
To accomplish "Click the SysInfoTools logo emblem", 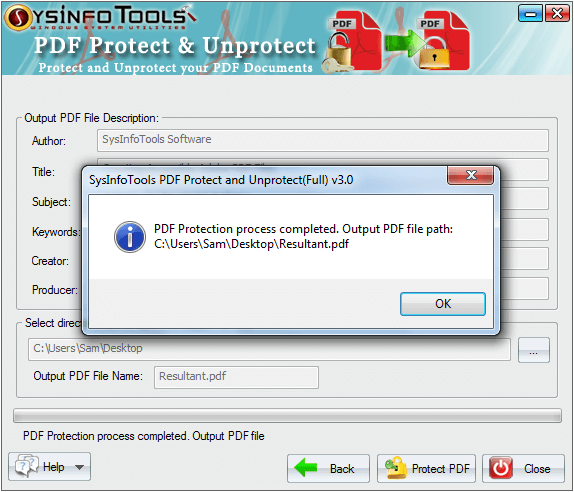I will coord(18,18).
